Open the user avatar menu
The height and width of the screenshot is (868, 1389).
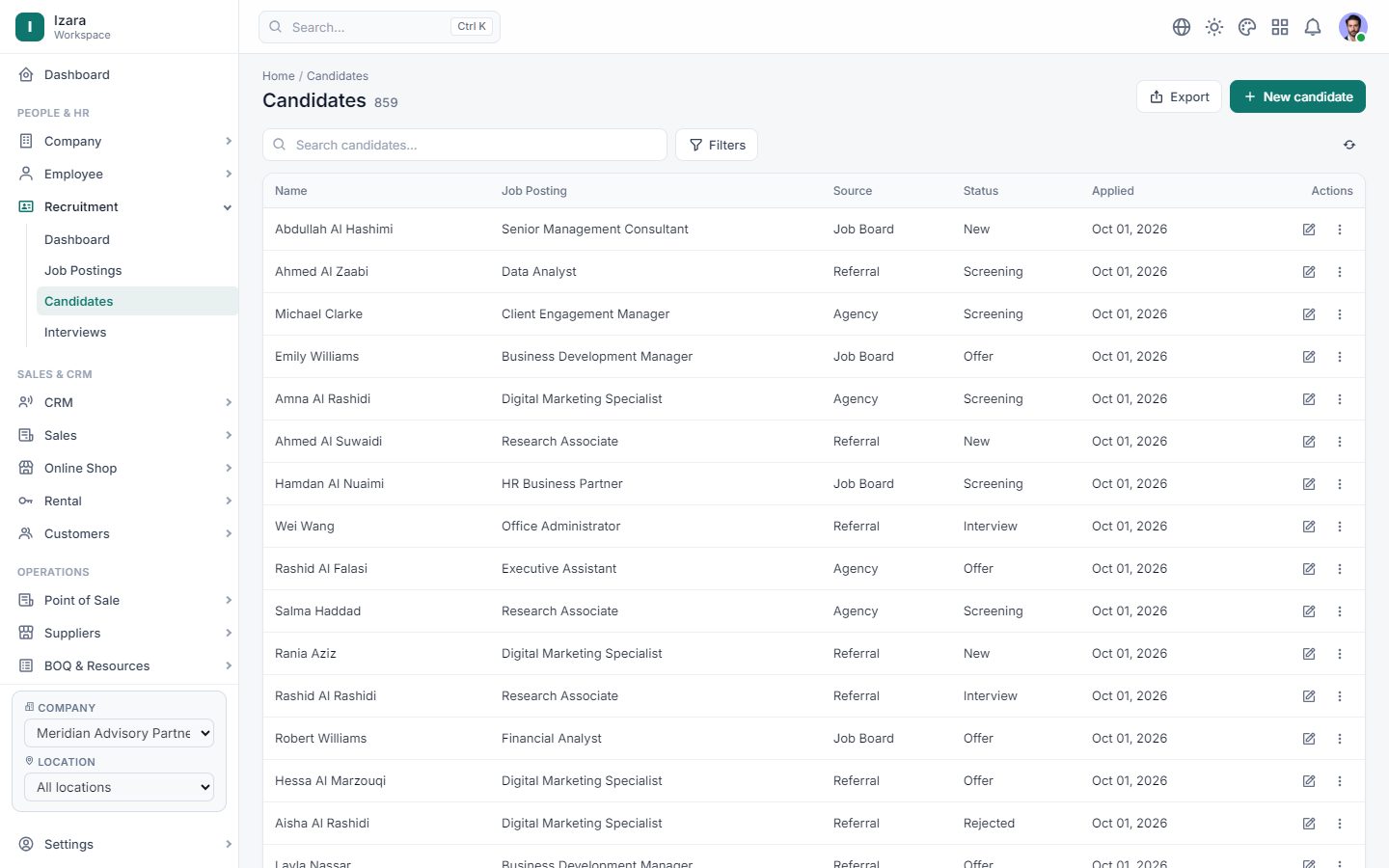pyautogui.click(x=1352, y=27)
